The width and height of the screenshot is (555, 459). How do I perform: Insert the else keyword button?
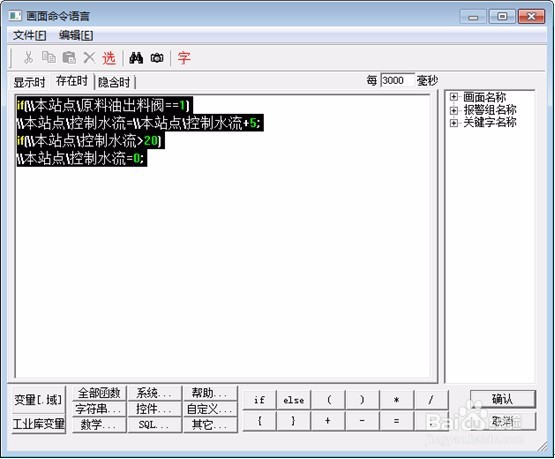[293, 400]
